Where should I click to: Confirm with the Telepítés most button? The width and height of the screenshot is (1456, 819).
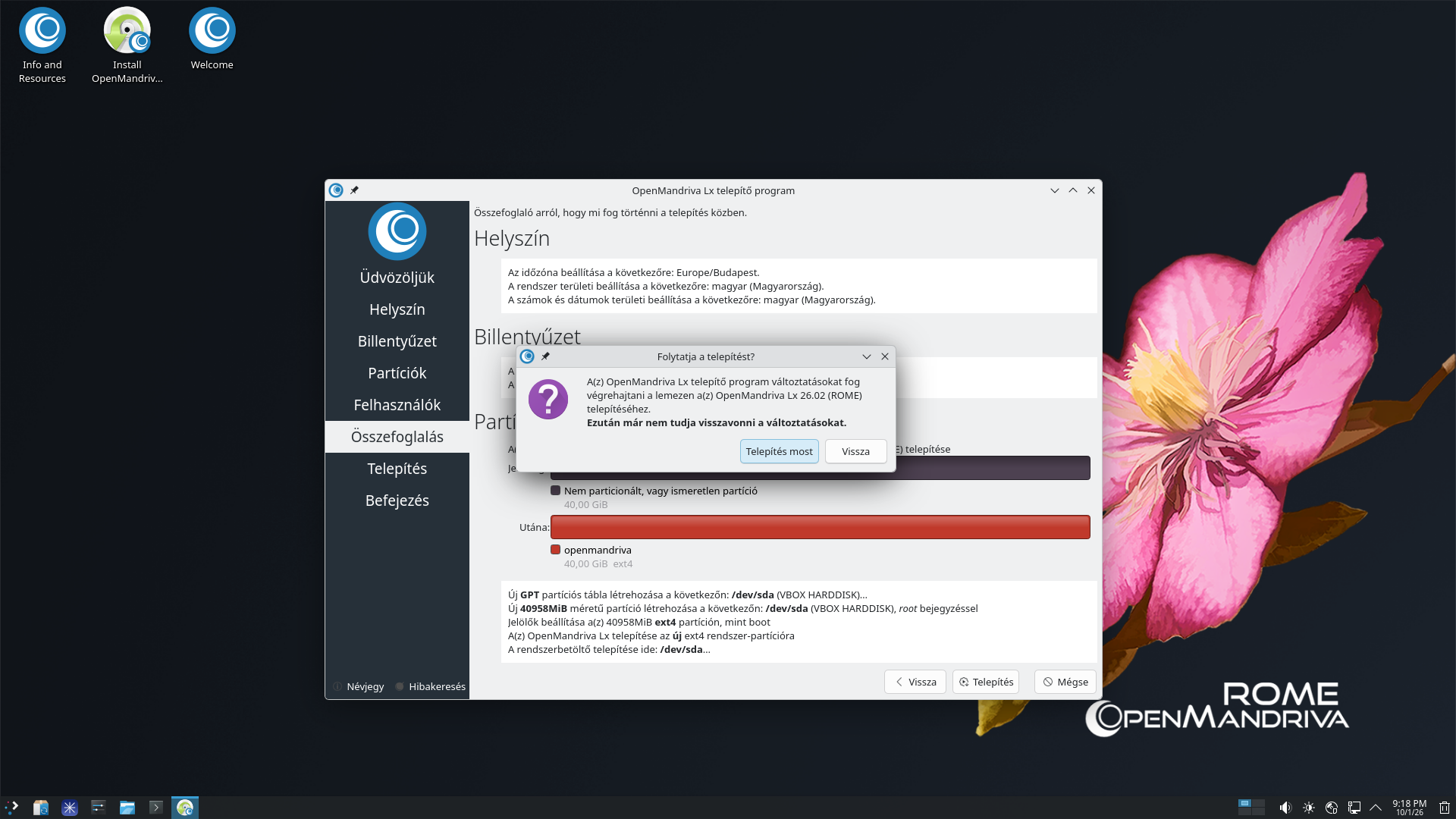point(779,451)
